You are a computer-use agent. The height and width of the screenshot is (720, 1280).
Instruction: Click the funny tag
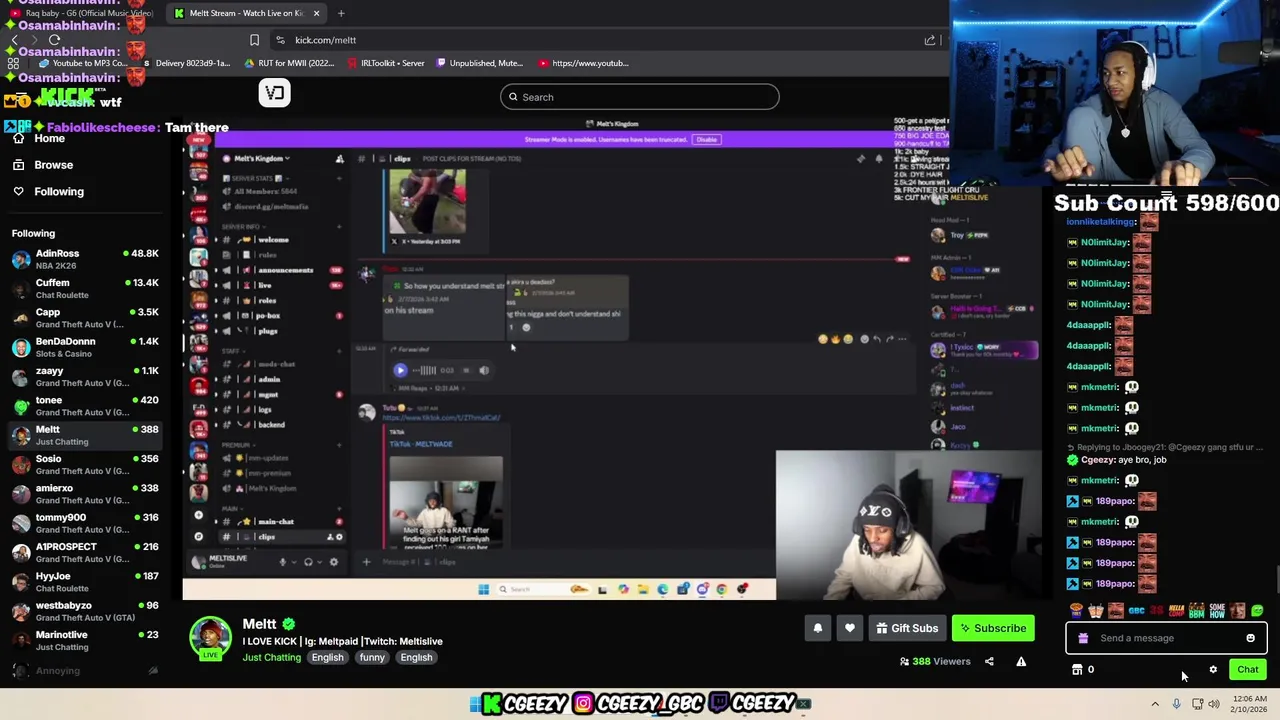coord(372,657)
